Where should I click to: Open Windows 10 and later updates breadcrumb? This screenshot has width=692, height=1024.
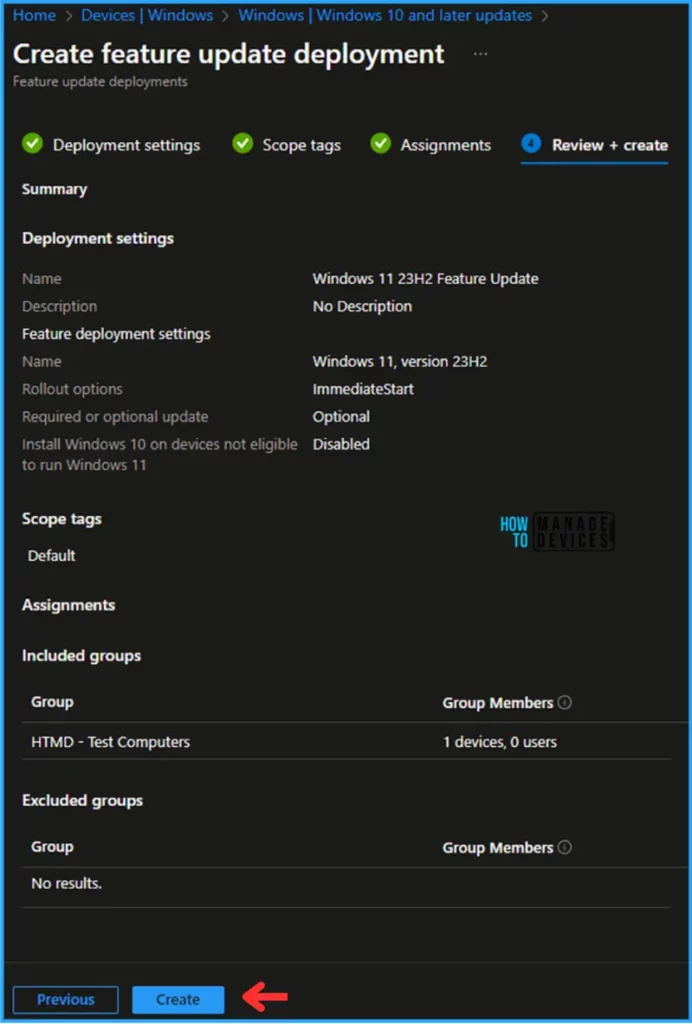tap(385, 16)
